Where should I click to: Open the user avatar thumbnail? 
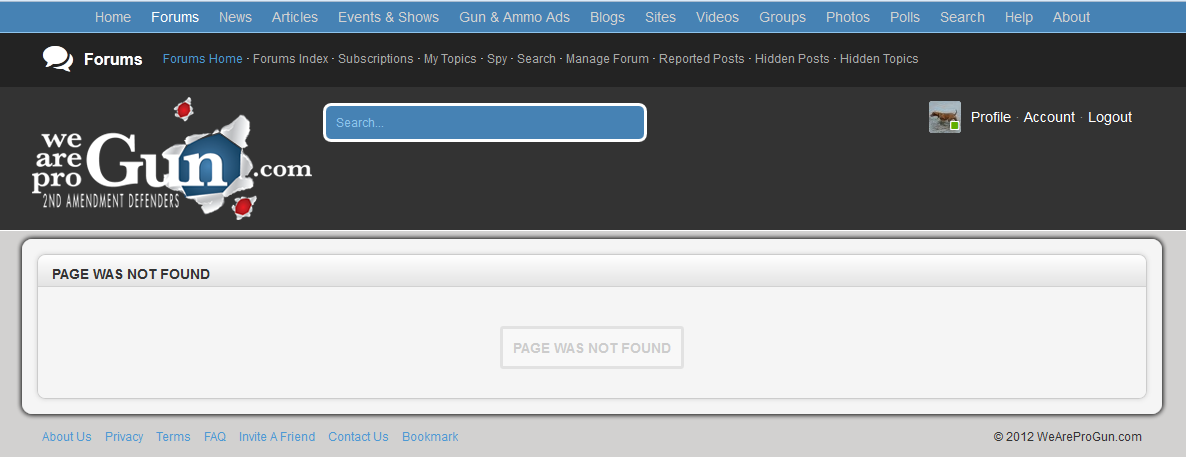pyautogui.click(x=944, y=117)
